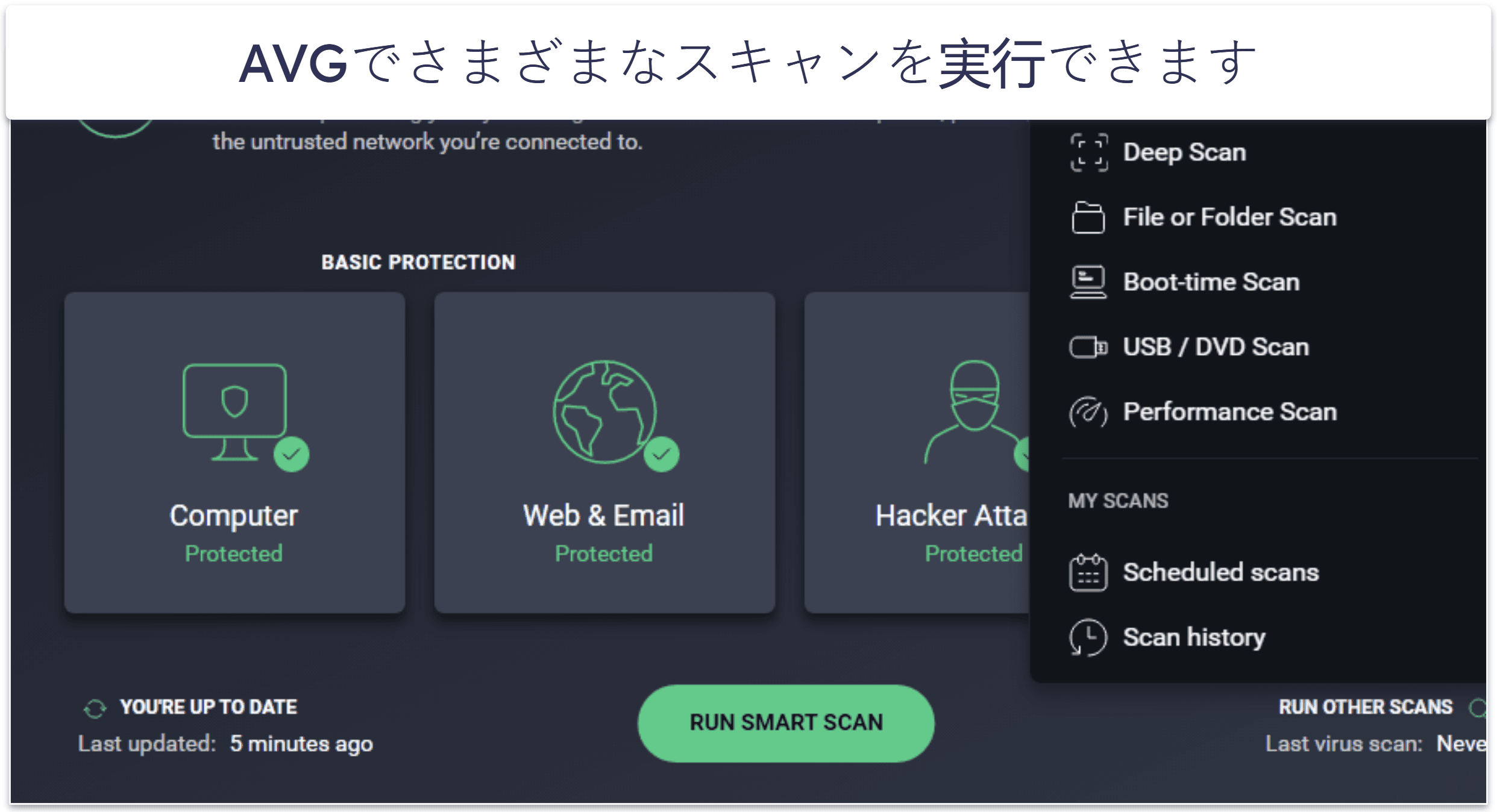Click the Deep Scan frame icon
Screen dimensions: 1497x812
[x=1088, y=152]
